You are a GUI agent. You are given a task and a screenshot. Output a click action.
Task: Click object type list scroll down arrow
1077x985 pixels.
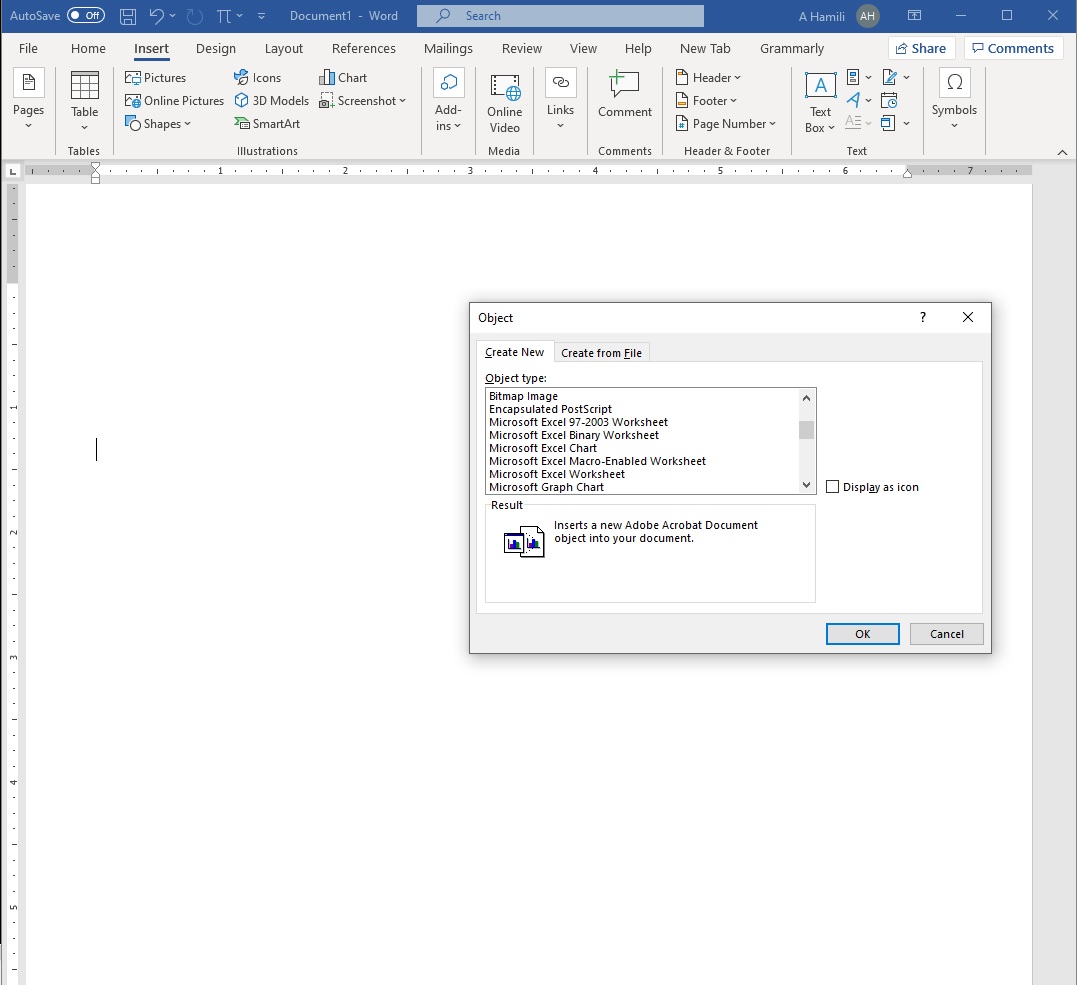[x=806, y=485]
